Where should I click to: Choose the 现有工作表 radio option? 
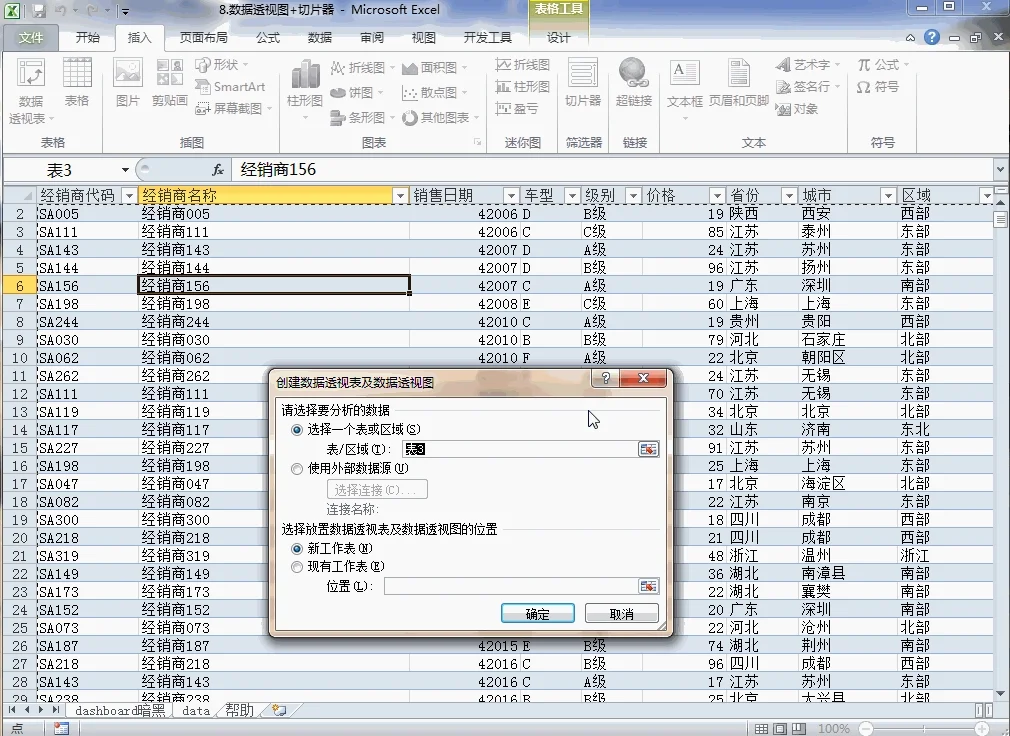pos(297,567)
